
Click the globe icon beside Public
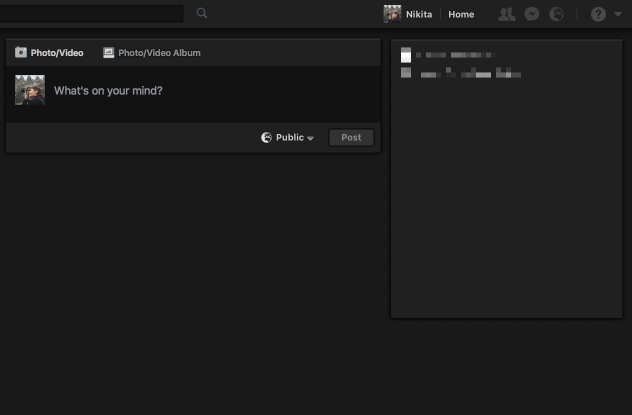[x=266, y=137]
